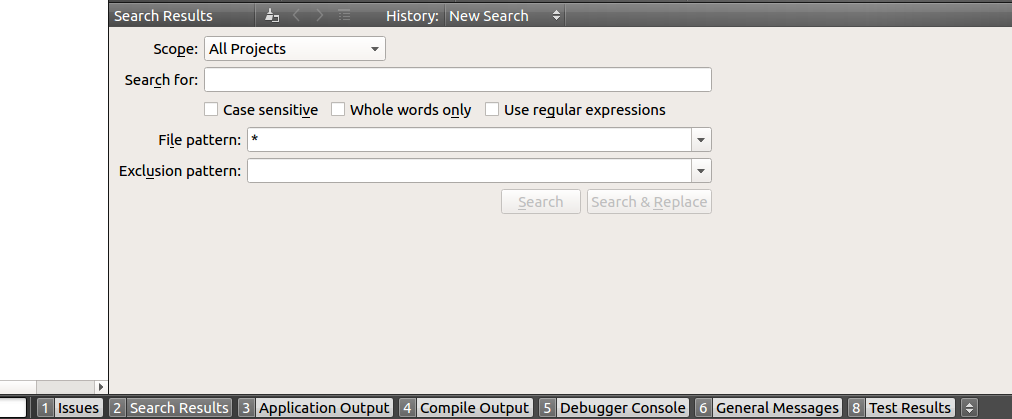This screenshot has height=419, width=1012.
Task: Open History New Search dropdown
Action: click(x=504, y=16)
